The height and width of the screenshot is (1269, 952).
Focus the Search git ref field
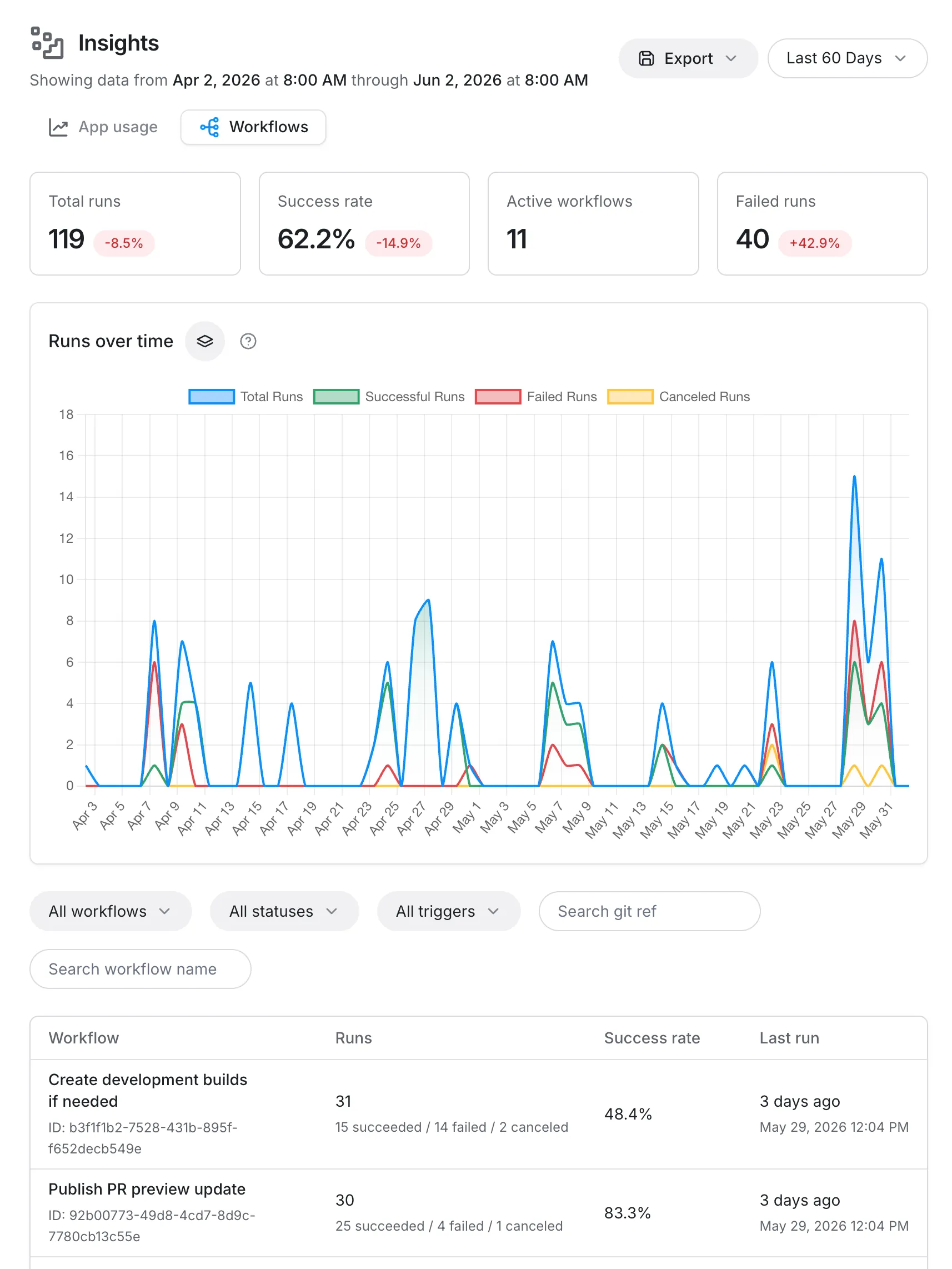(x=649, y=911)
